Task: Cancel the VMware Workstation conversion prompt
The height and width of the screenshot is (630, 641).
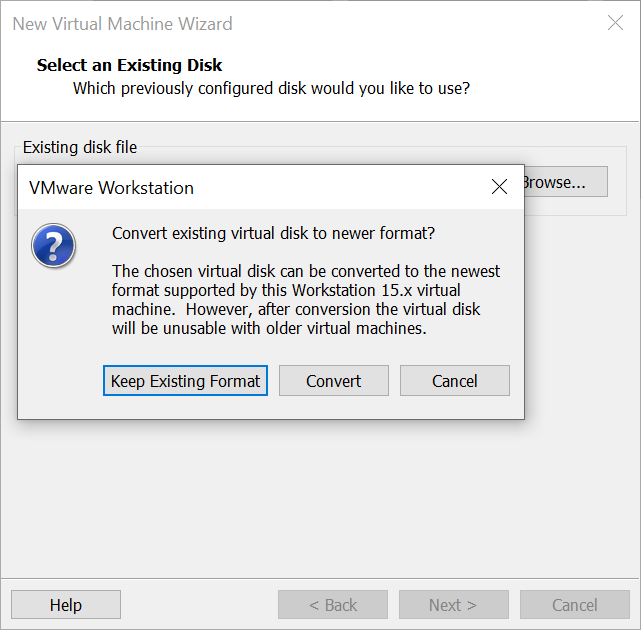Action: (x=455, y=381)
